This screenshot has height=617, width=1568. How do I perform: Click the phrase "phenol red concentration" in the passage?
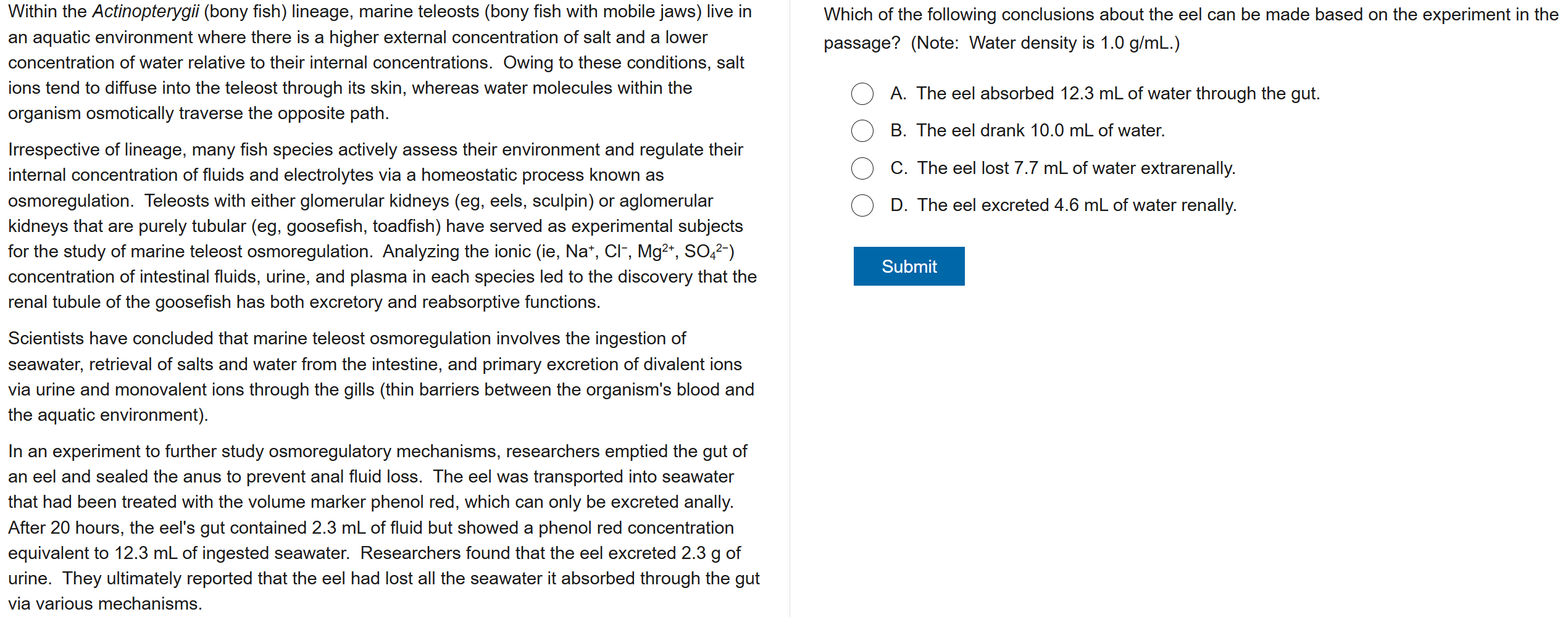tap(636, 528)
